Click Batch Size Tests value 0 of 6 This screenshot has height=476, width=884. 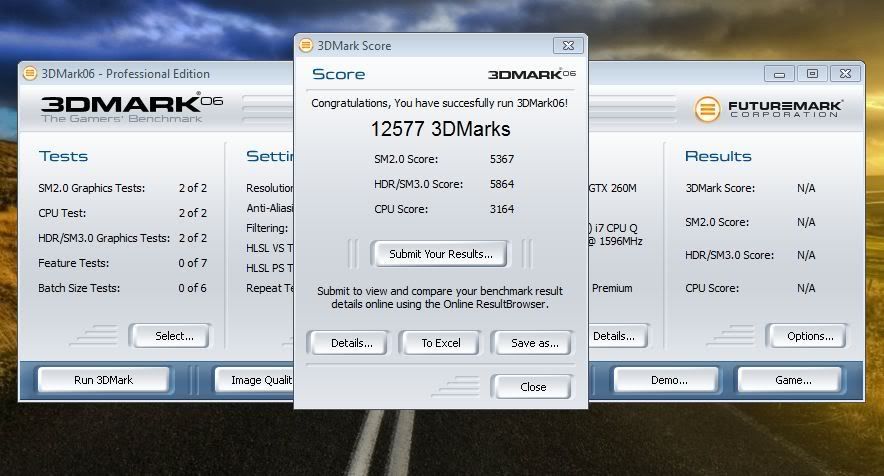point(192,288)
